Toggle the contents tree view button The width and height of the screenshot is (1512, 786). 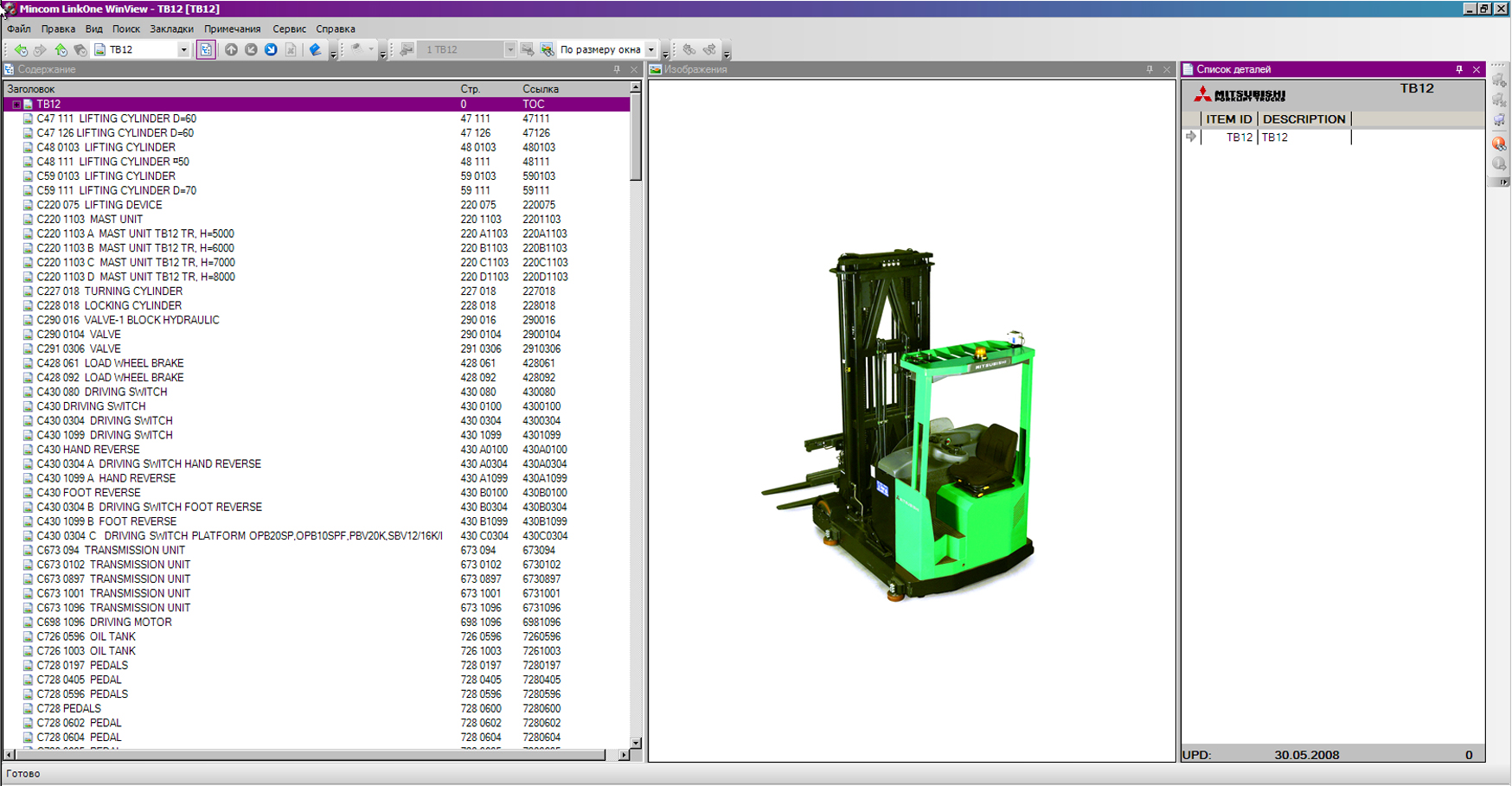click(206, 50)
